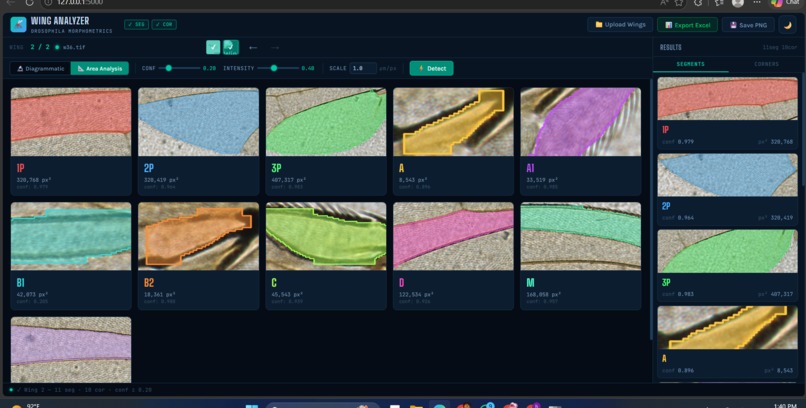Click the B2 label in main grid
Viewport: 806px width, 408px height.
point(150,283)
